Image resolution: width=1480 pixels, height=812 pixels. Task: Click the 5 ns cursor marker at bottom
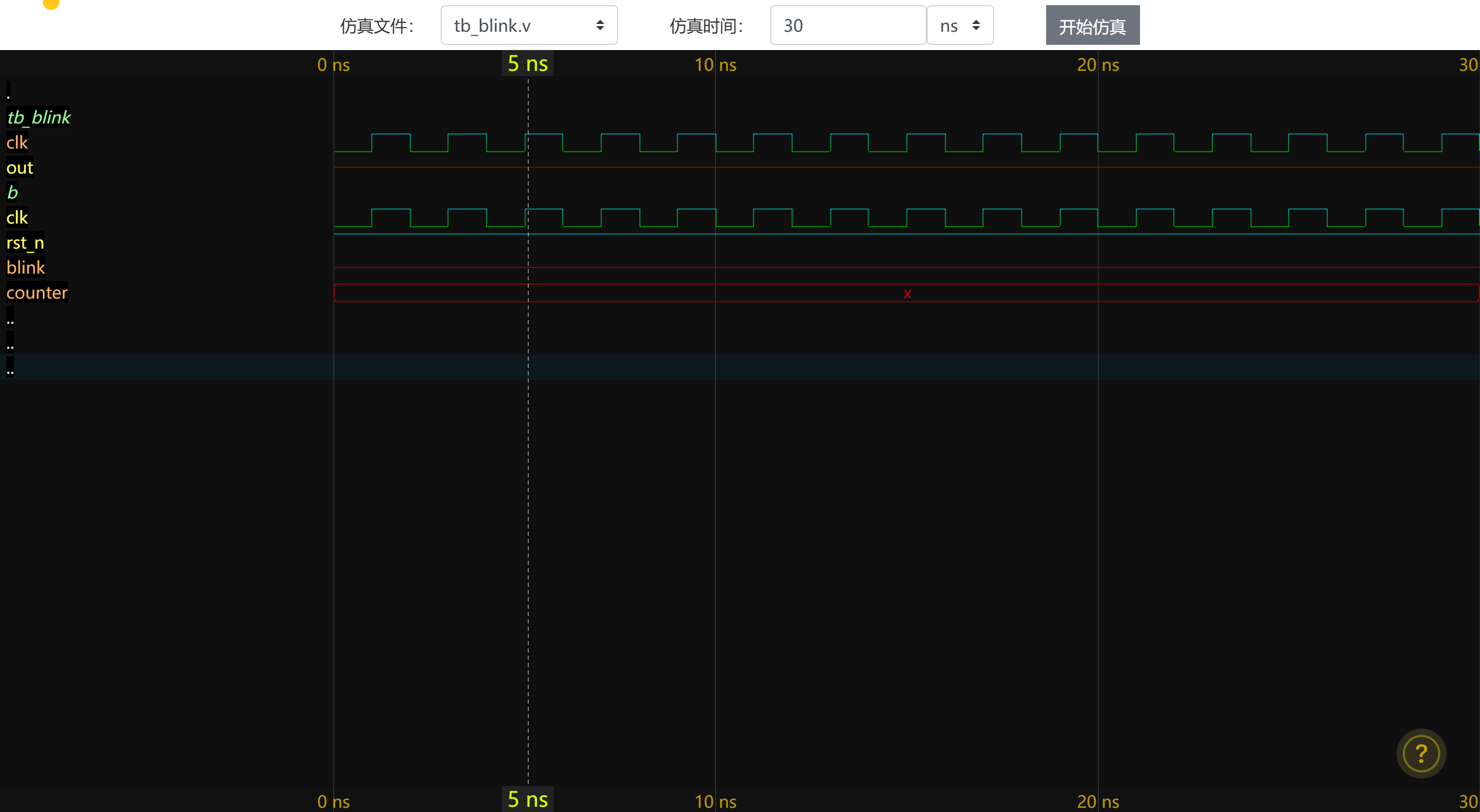pos(527,799)
